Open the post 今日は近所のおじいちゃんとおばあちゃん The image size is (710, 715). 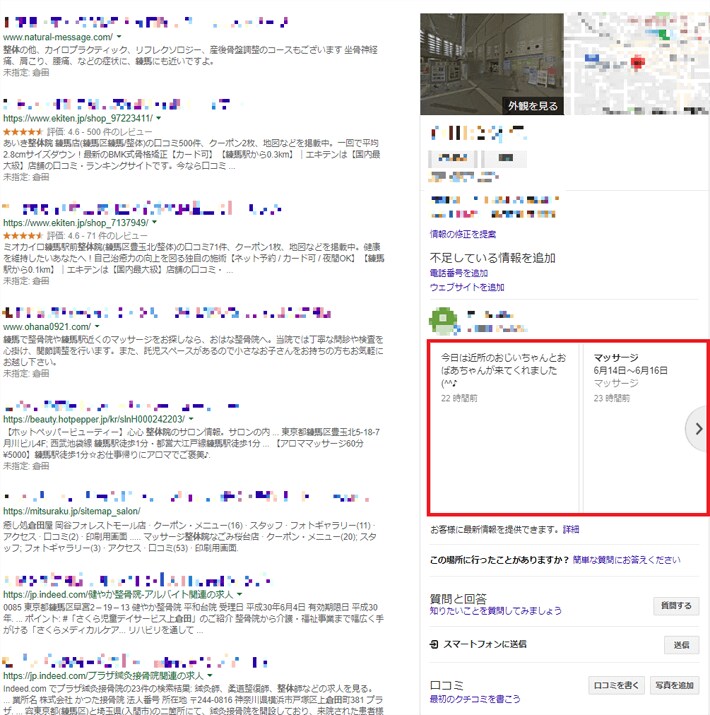point(503,427)
